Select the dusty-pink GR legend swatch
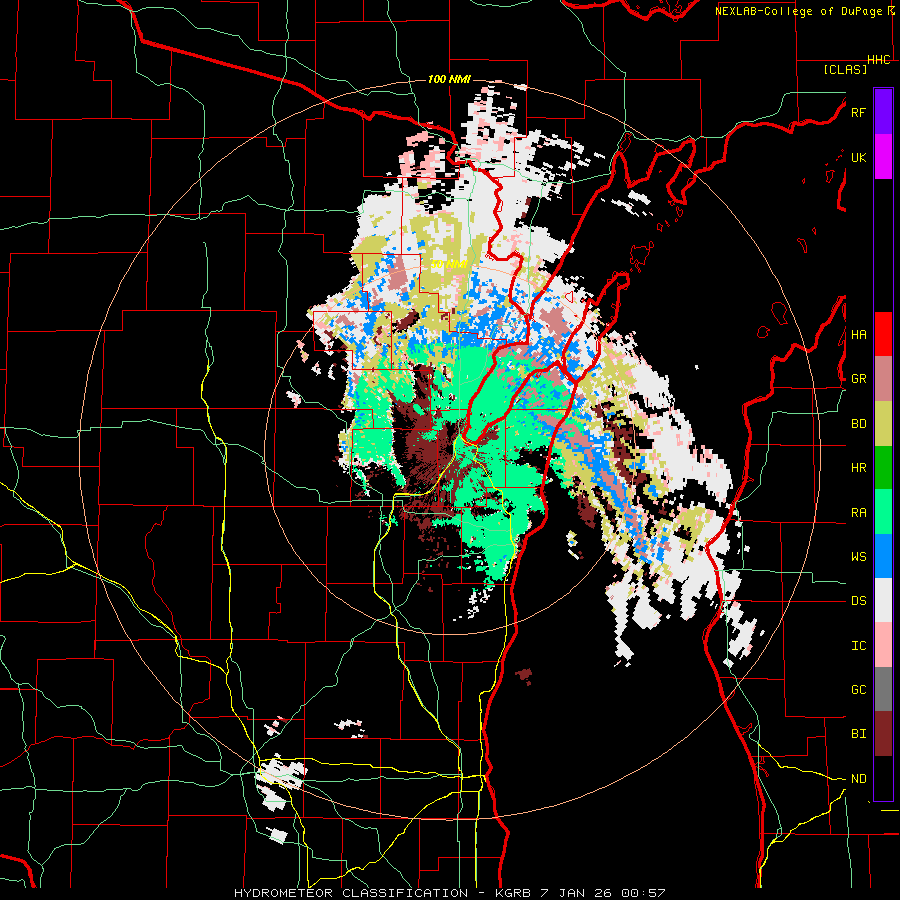 pos(883,379)
